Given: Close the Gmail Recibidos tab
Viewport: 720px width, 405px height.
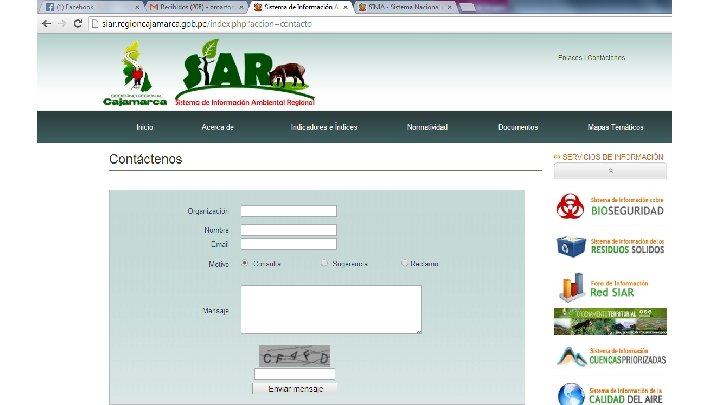Looking at the screenshot, I should coord(241,7).
